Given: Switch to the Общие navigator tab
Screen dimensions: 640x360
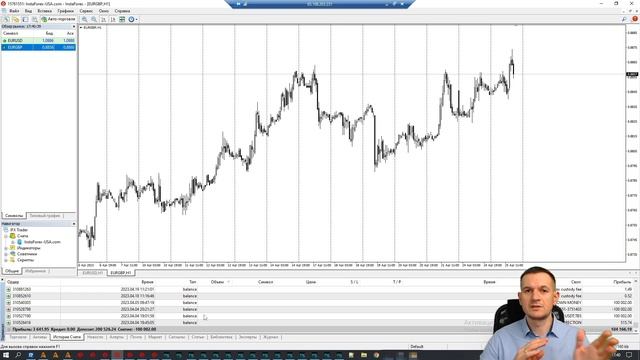Looking at the screenshot, I should [x=12, y=271].
